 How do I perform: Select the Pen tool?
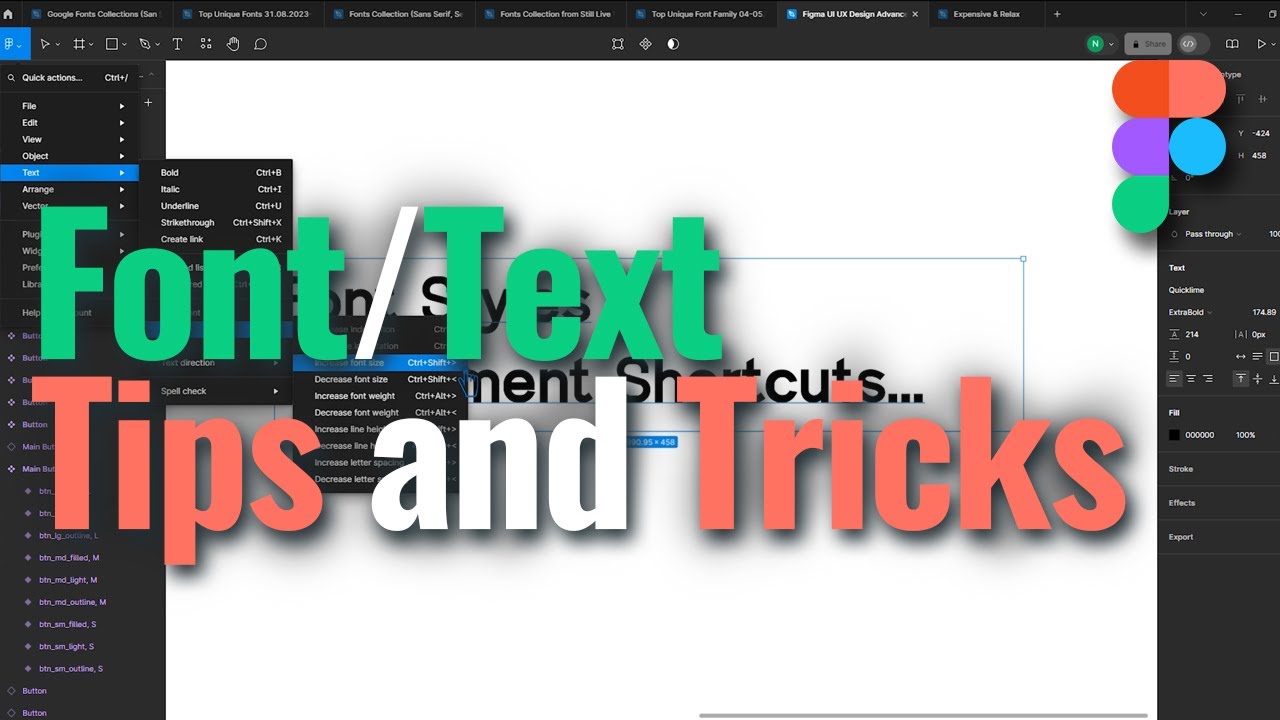tap(143, 43)
